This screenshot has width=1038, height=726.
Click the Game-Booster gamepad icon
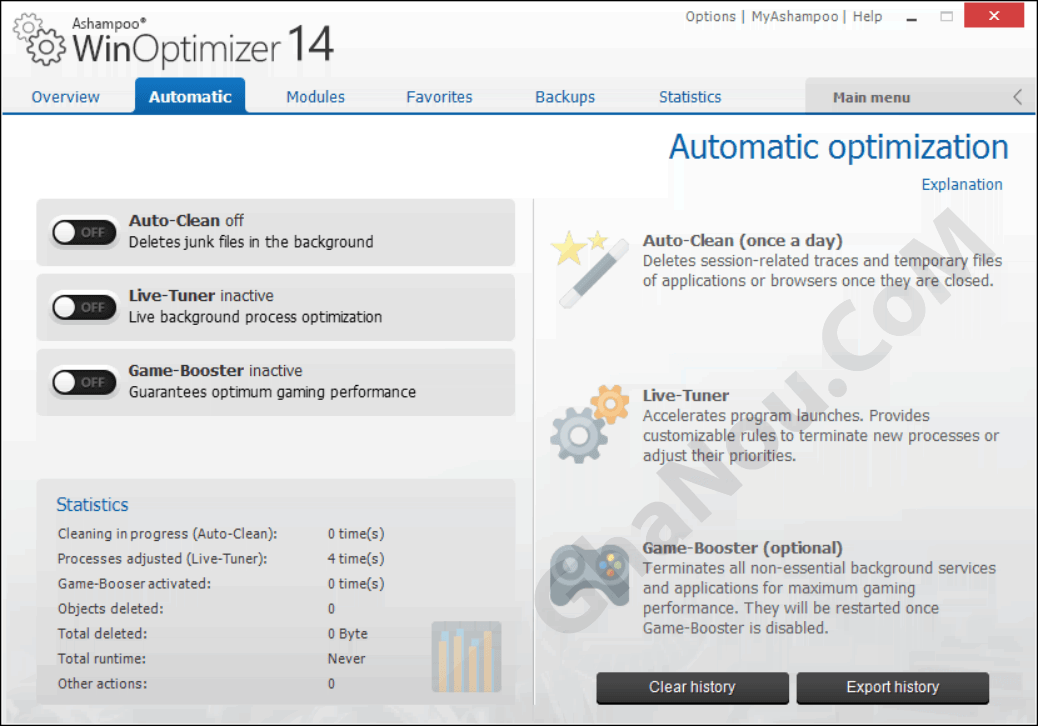coord(589,574)
